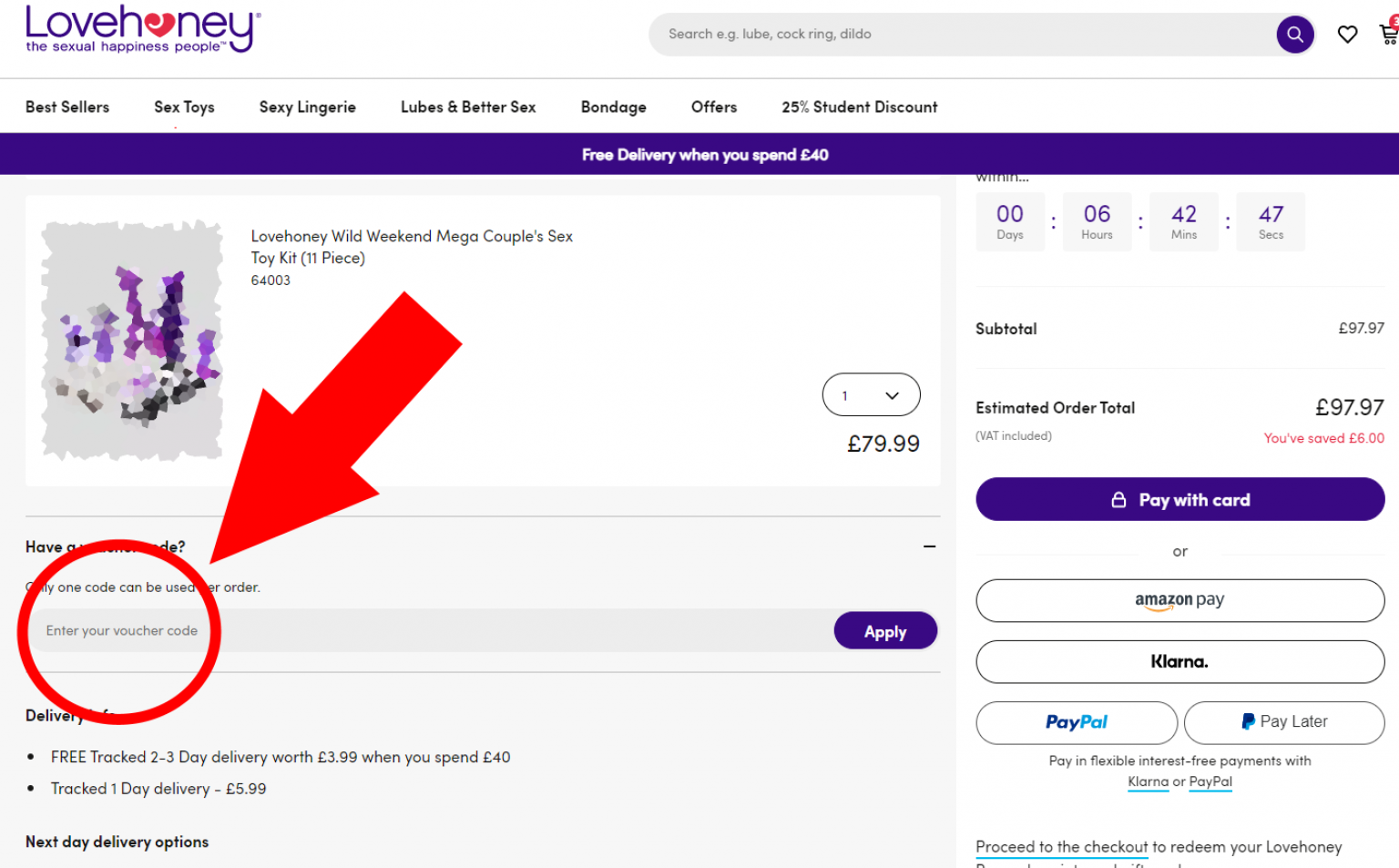This screenshot has height=868, width=1399.
Task: Click the Lovehoney logo
Action: pyautogui.click(x=143, y=29)
